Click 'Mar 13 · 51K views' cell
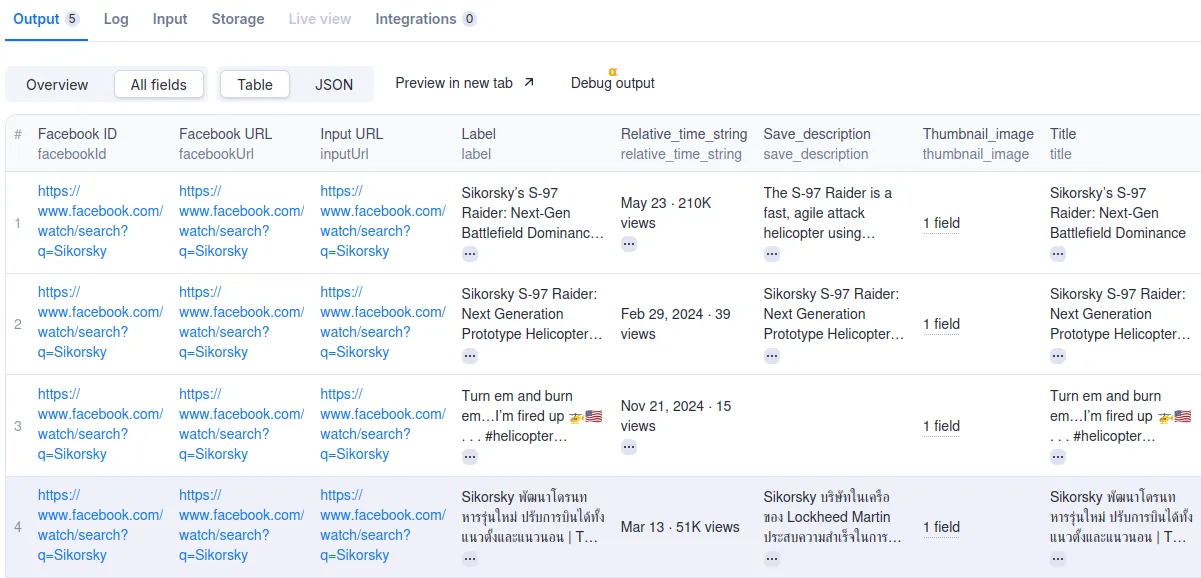1201x578 pixels. 680,527
